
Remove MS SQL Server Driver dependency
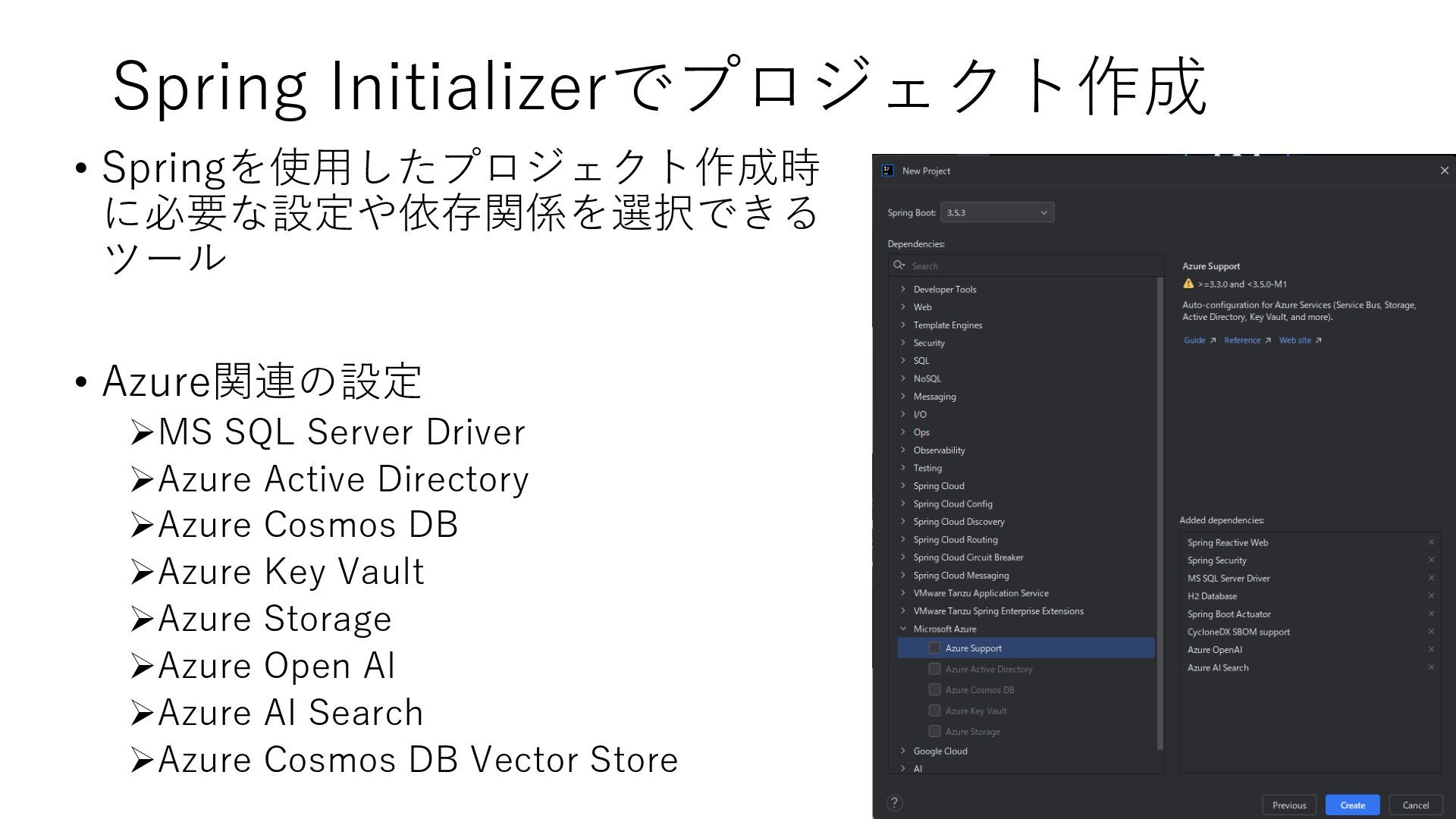pyautogui.click(x=1431, y=578)
